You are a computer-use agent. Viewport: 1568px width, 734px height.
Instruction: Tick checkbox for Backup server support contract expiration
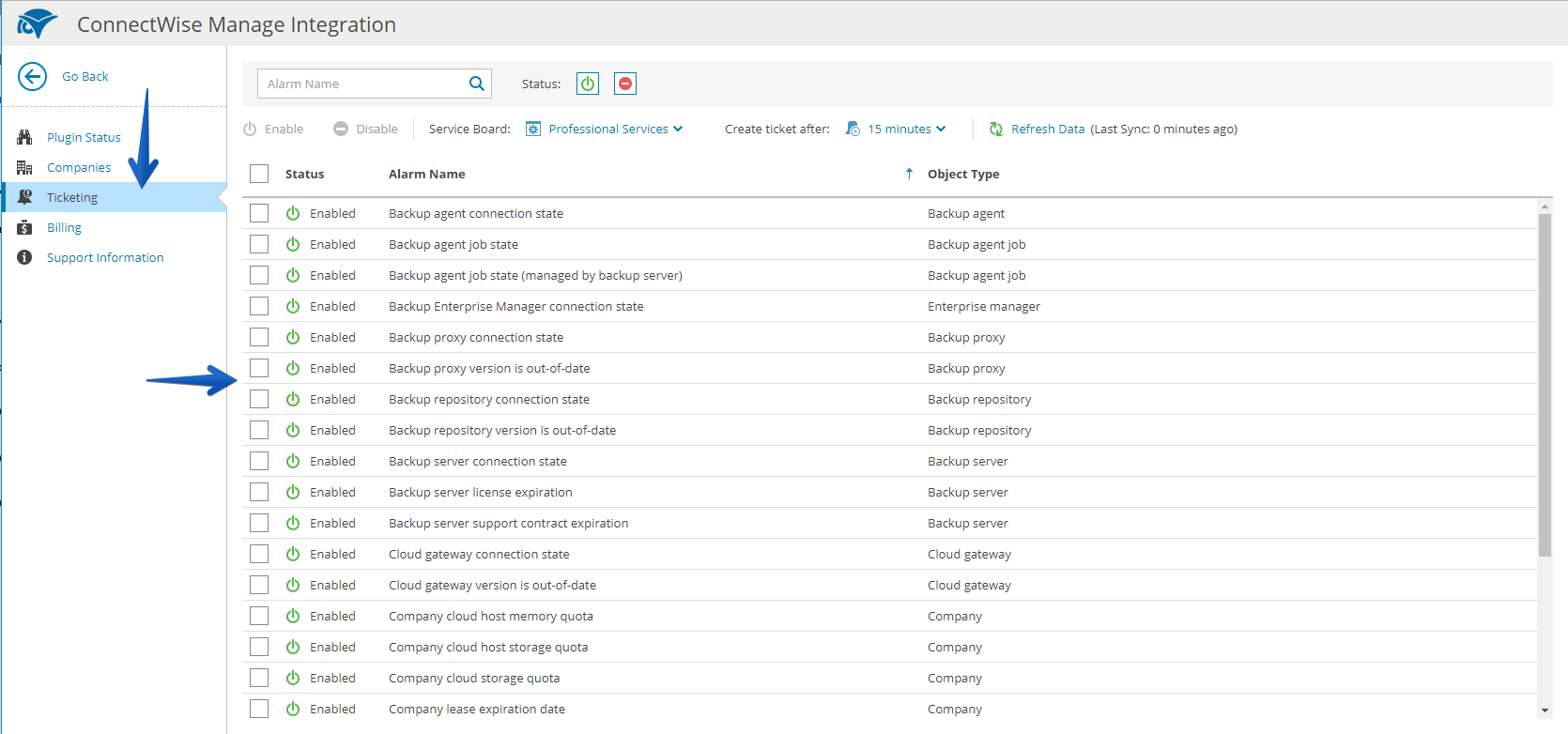click(259, 523)
